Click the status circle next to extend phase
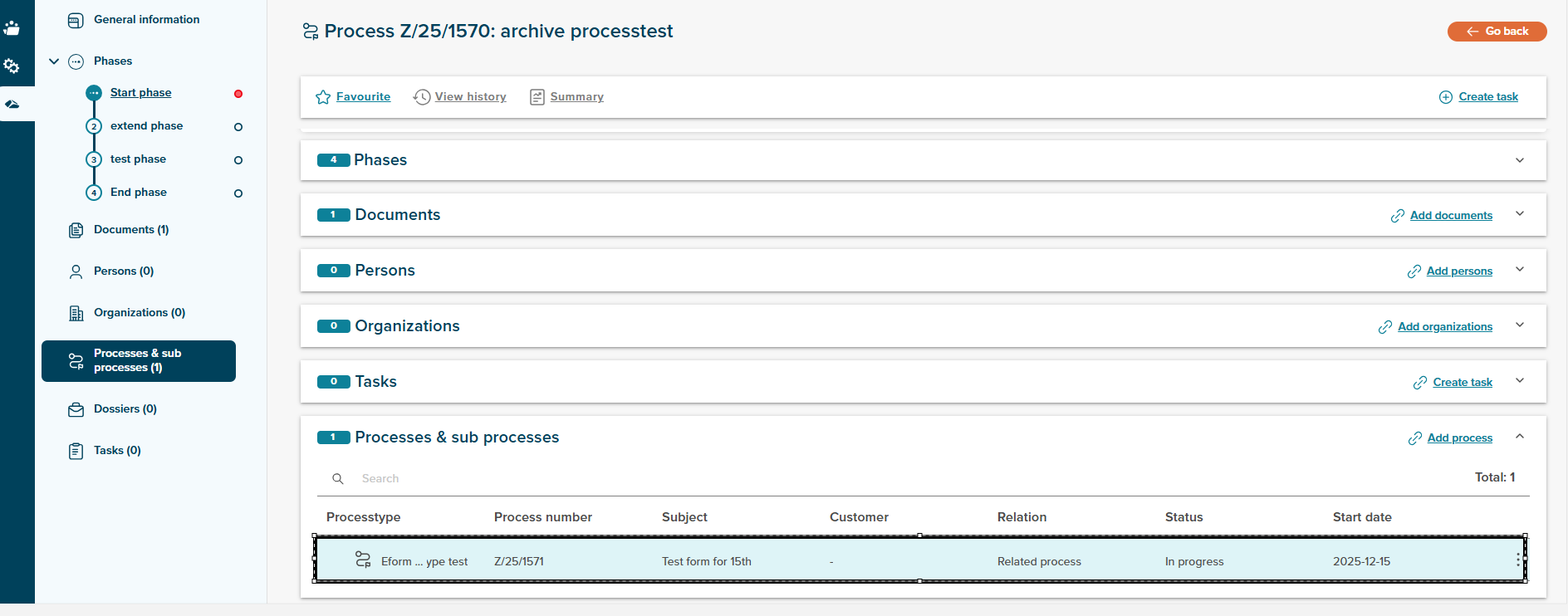The image size is (1568, 616). [x=238, y=127]
